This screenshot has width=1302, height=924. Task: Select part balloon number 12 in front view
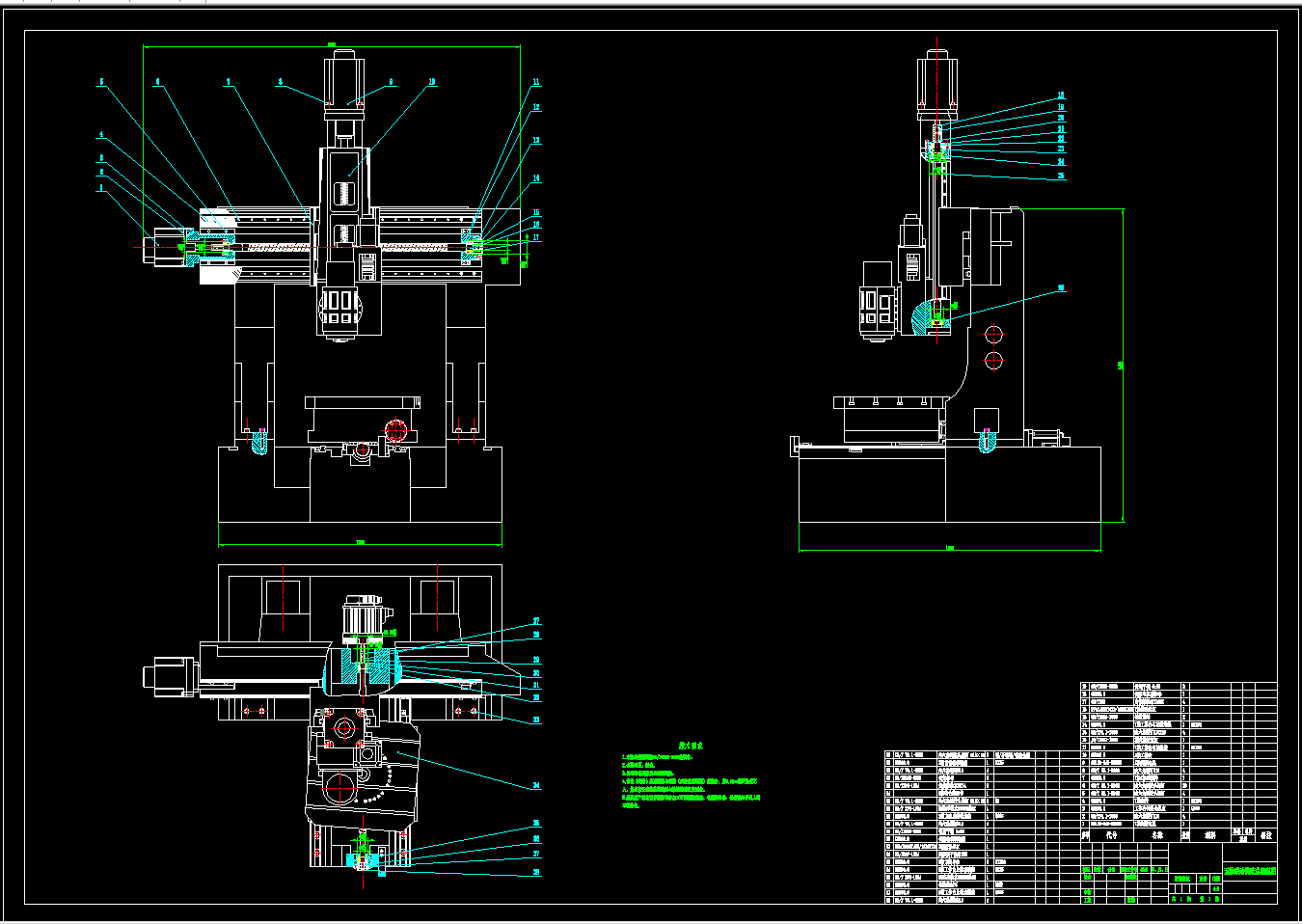[536, 108]
